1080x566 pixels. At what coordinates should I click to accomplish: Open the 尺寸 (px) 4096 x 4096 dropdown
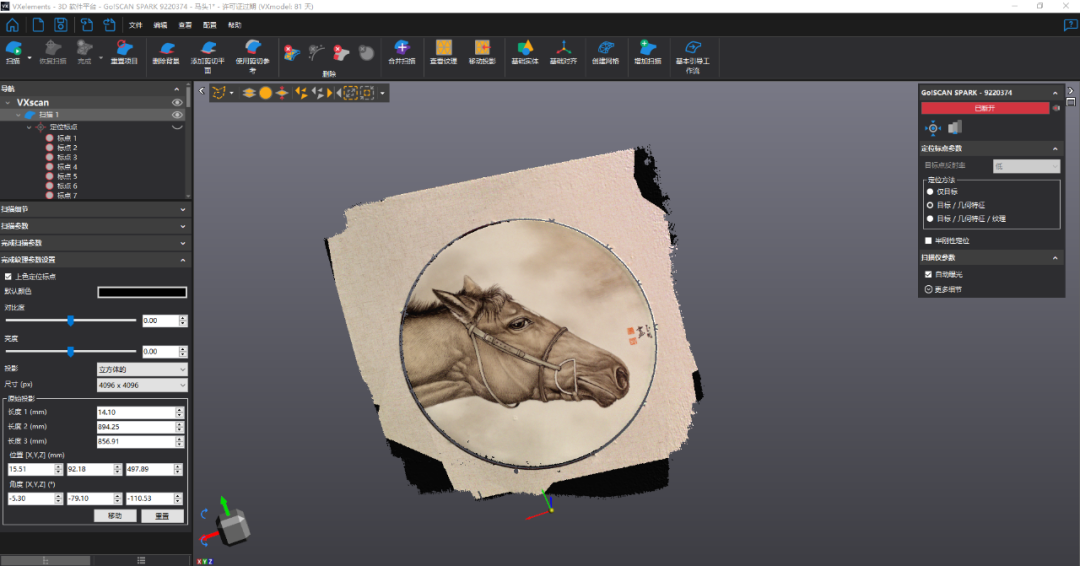tap(142, 386)
